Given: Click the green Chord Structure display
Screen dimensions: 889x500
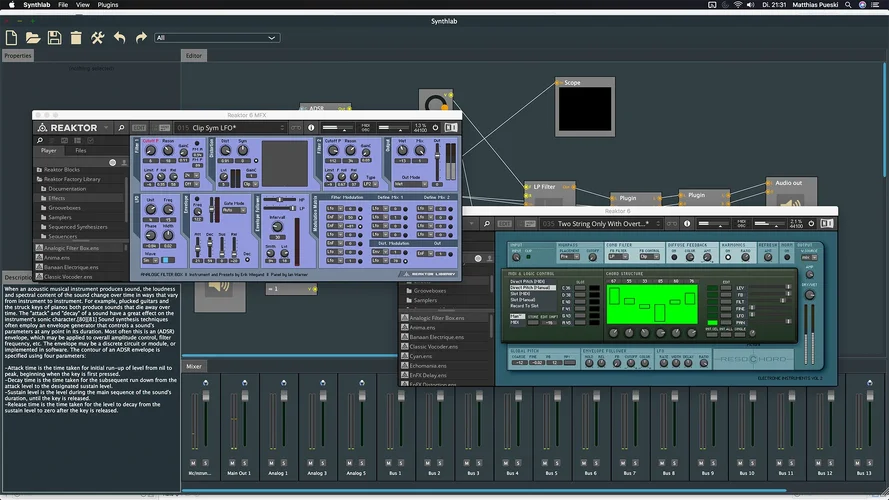Looking at the screenshot, I should (x=652, y=304).
